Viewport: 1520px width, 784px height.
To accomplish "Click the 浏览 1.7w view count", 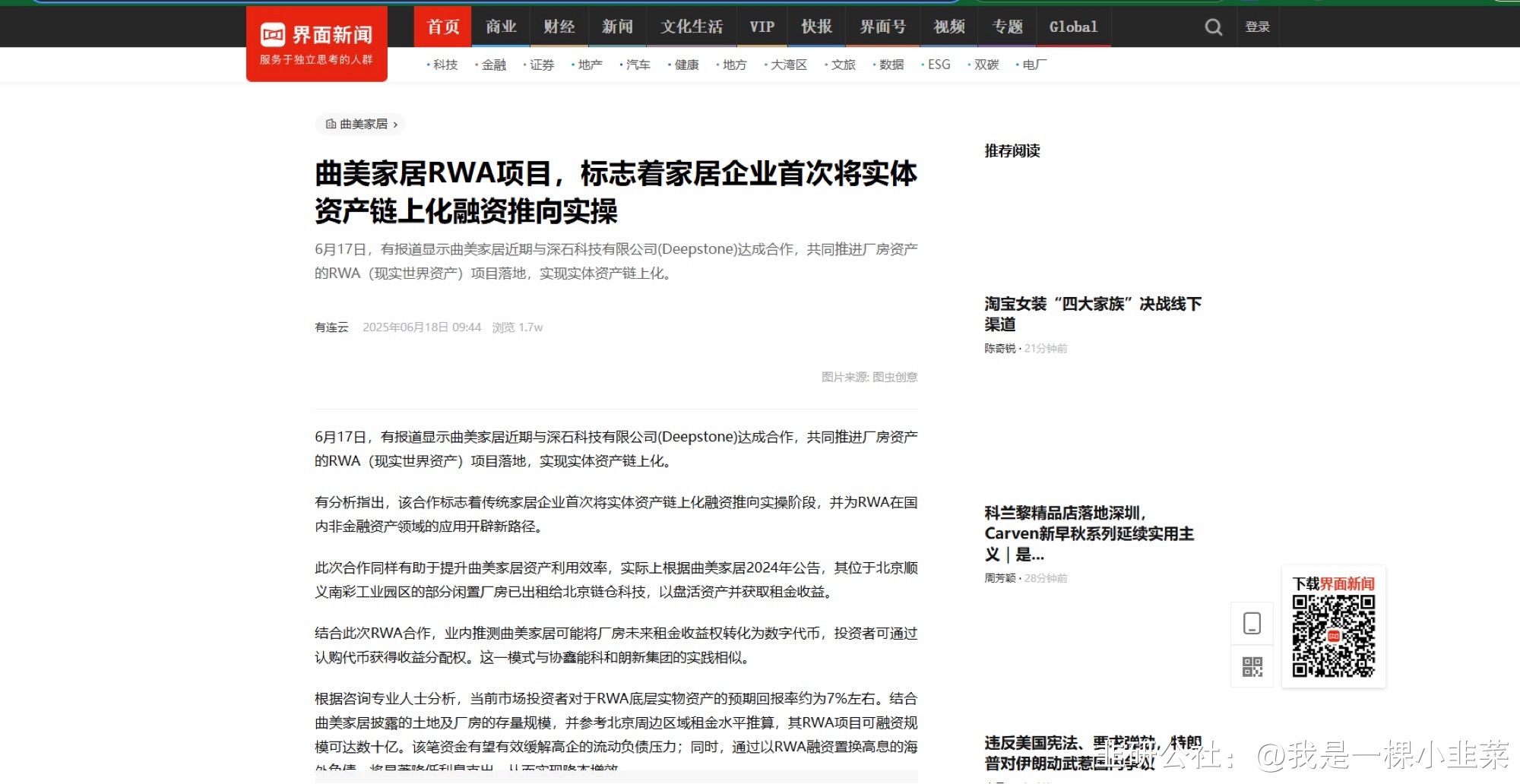I will tap(517, 327).
